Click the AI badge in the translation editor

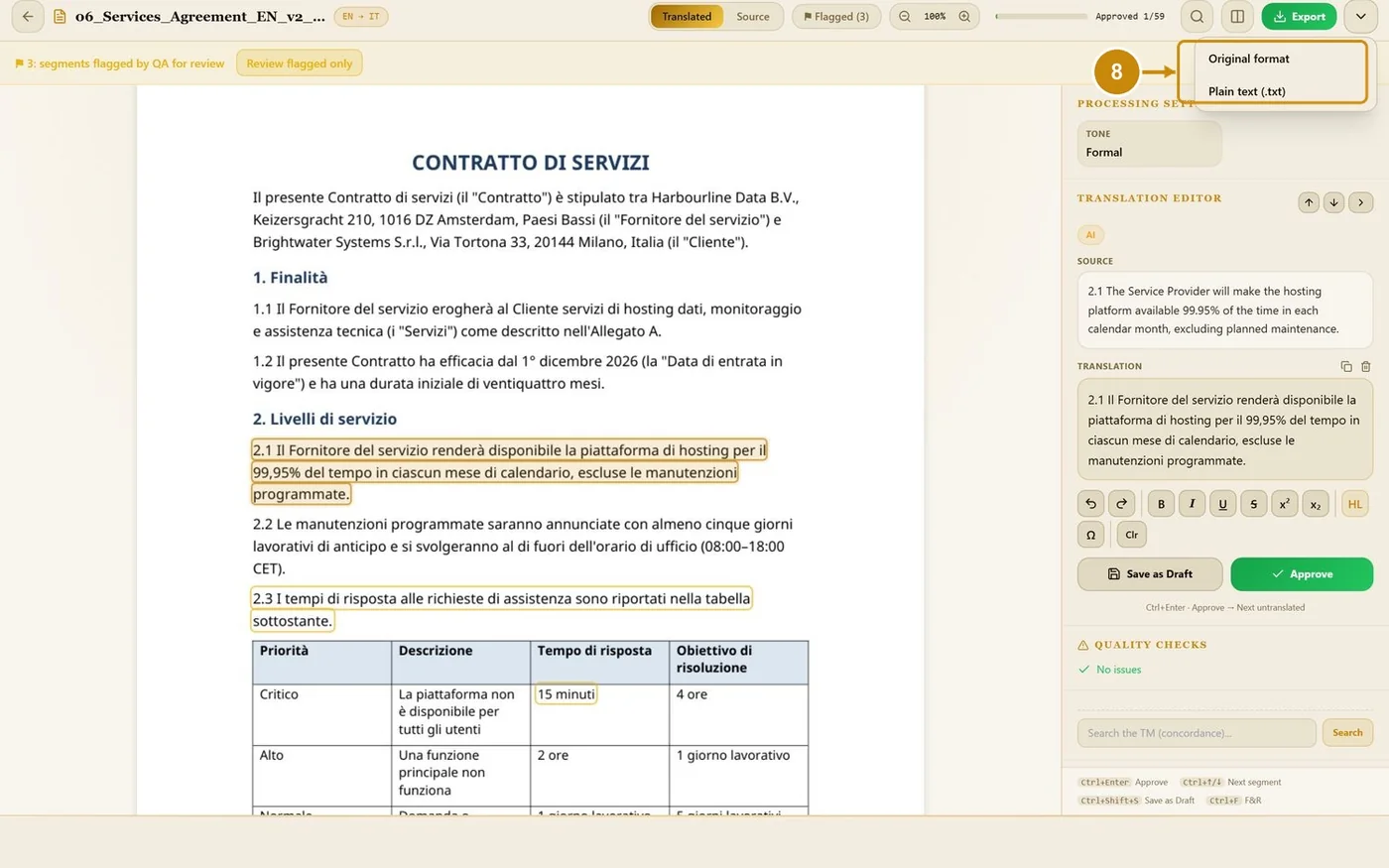pyautogui.click(x=1090, y=235)
